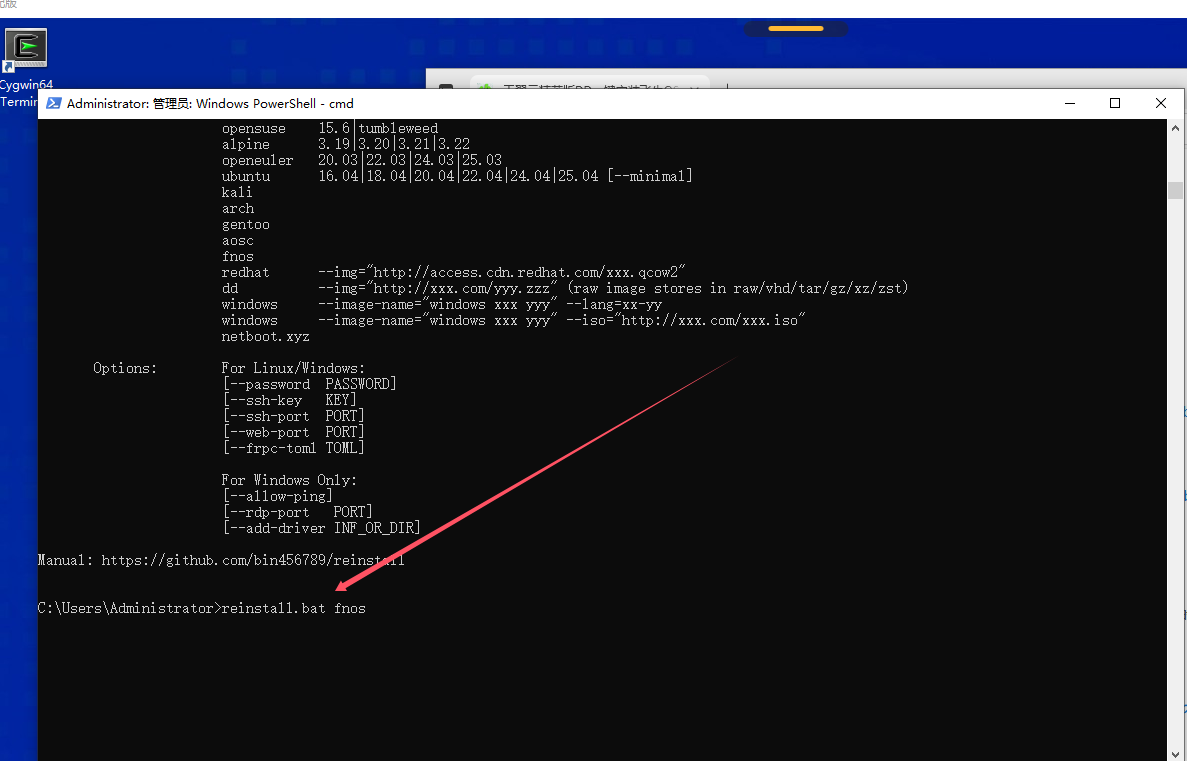
Task: Click the Administrator Windows PowerShell title text
Action: pyautogui.click(x=210, y=103)
